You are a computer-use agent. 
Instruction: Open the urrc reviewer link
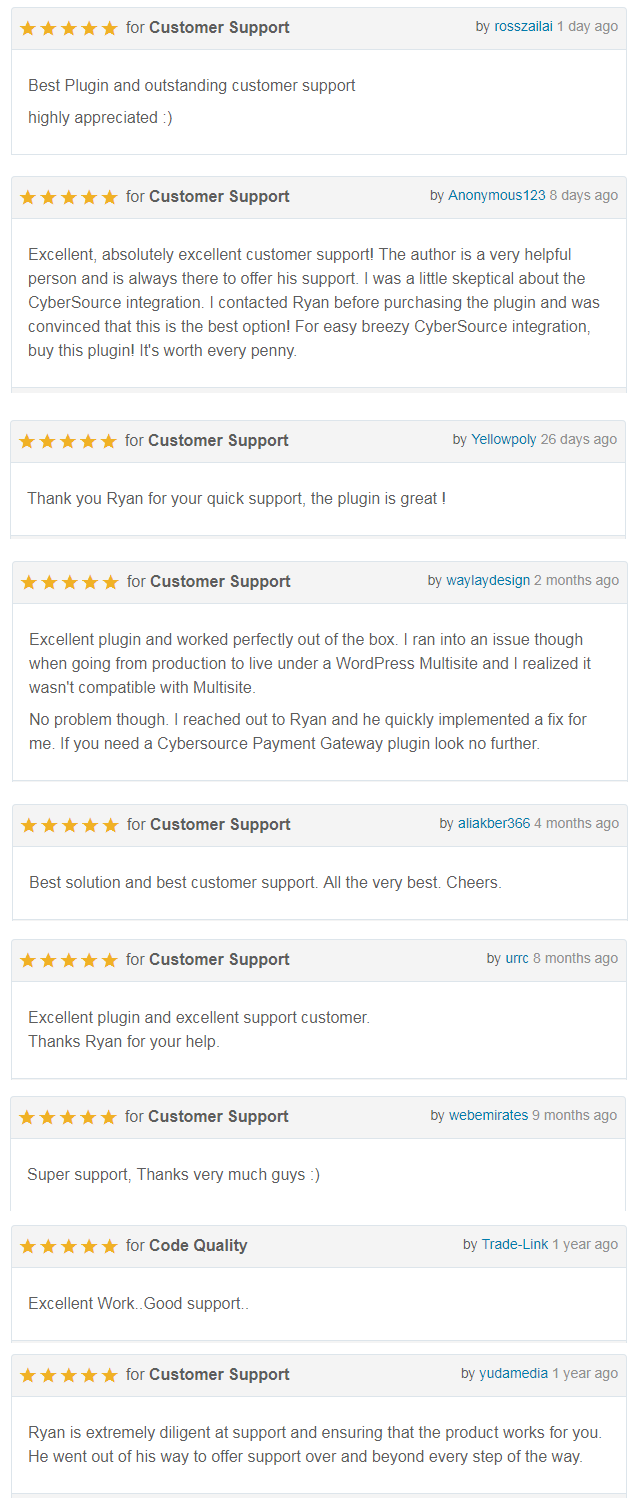[517, 959]
